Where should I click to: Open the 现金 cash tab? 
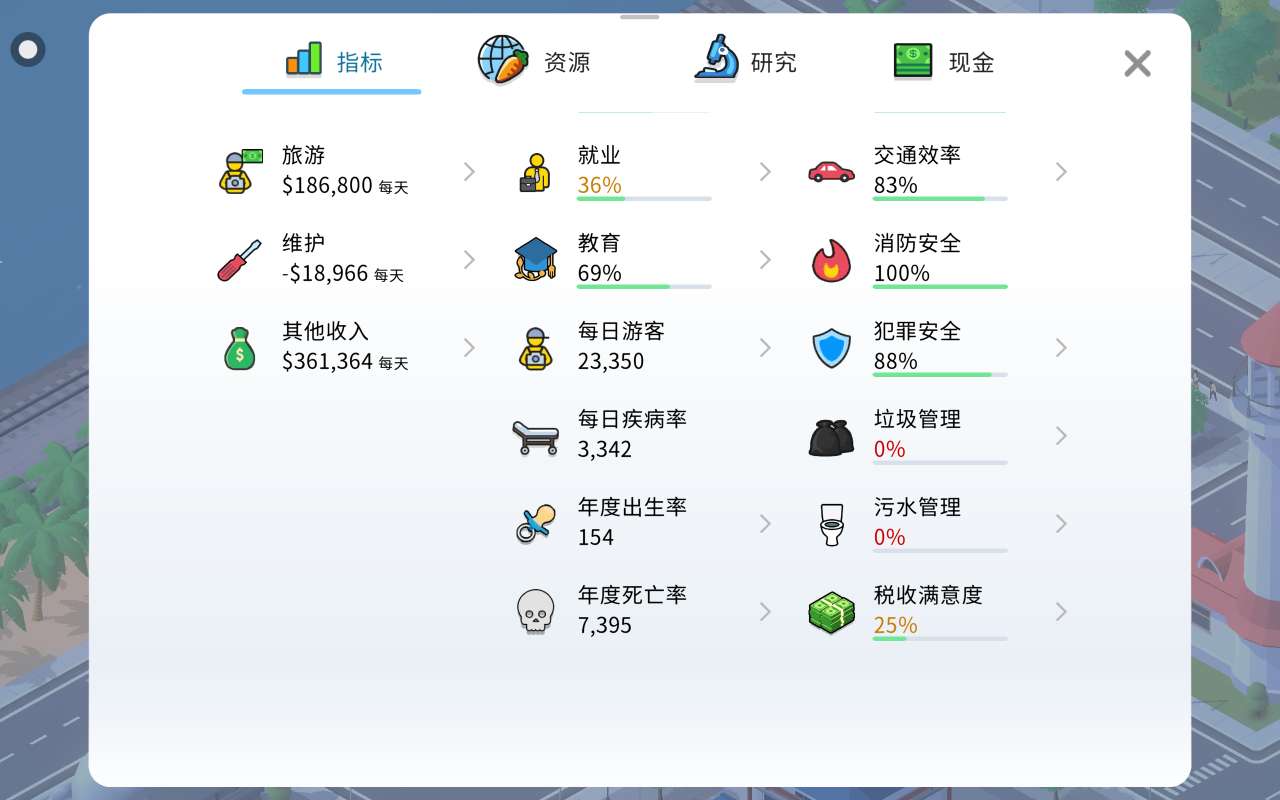(943, 61)
